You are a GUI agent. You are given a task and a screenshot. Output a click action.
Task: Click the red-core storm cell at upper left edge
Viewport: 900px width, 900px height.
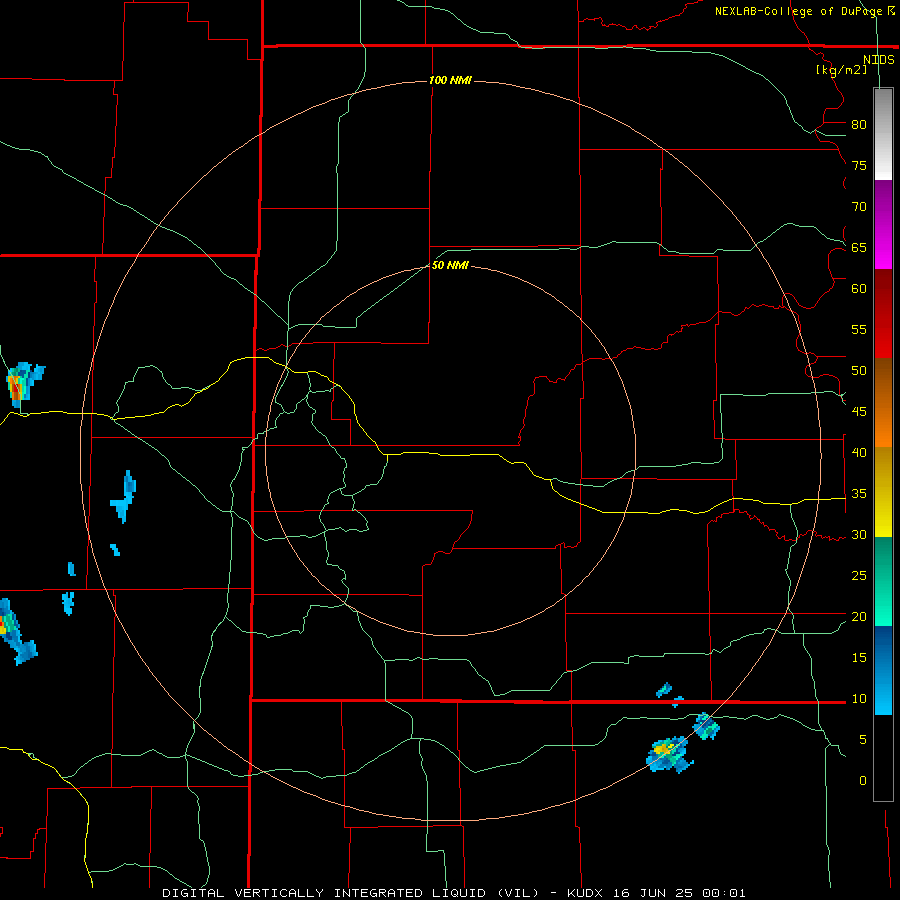click(x=23, y=383)
